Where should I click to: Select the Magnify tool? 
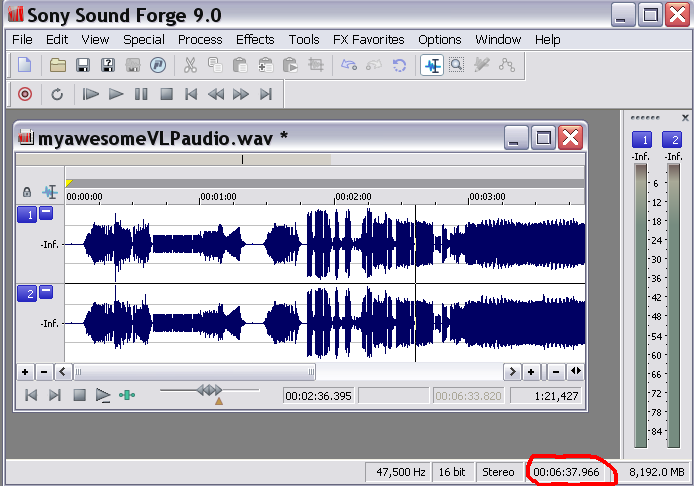456,66
